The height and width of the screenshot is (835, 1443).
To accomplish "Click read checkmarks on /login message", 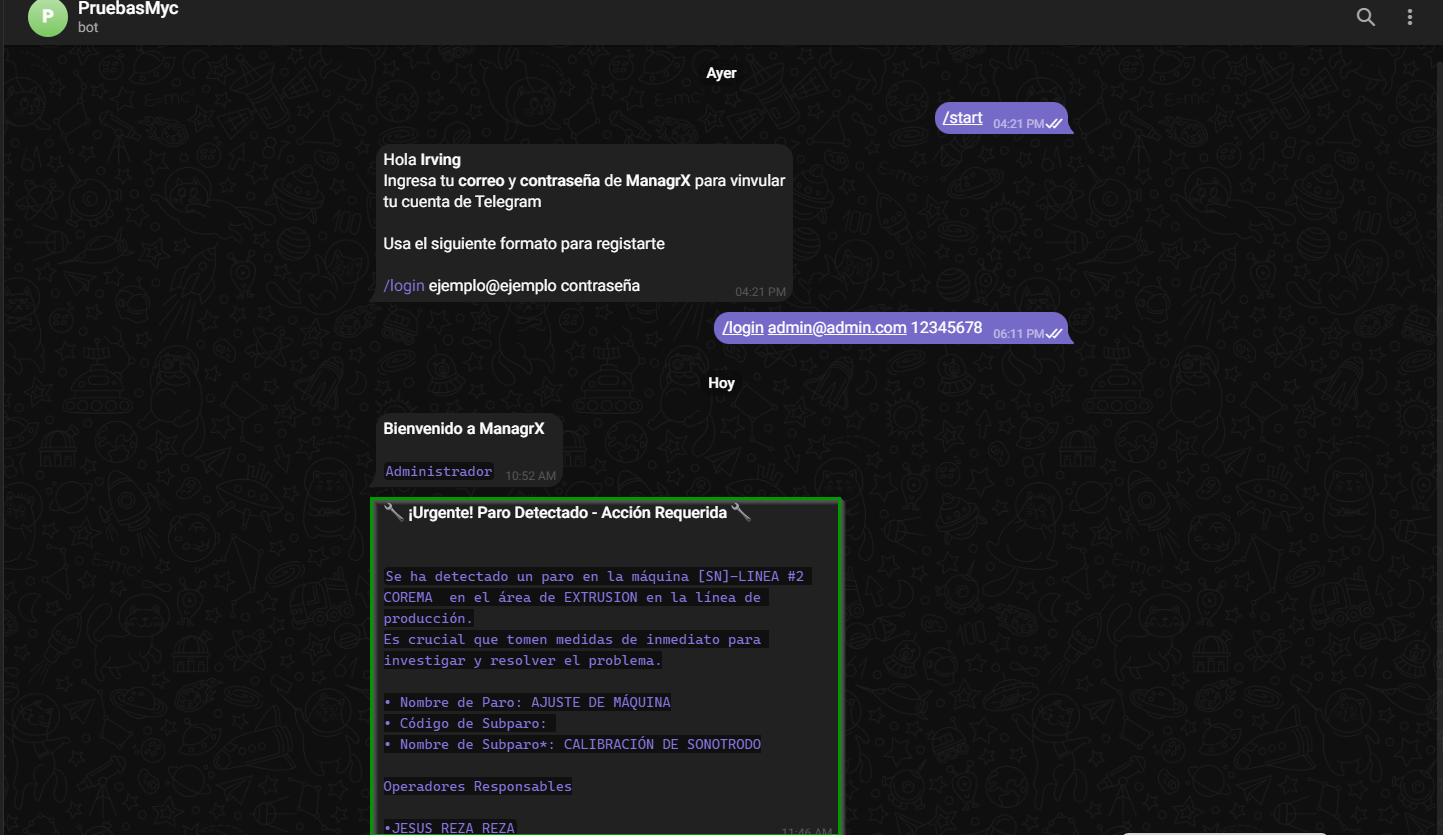I will click(x=1053, y=334).
